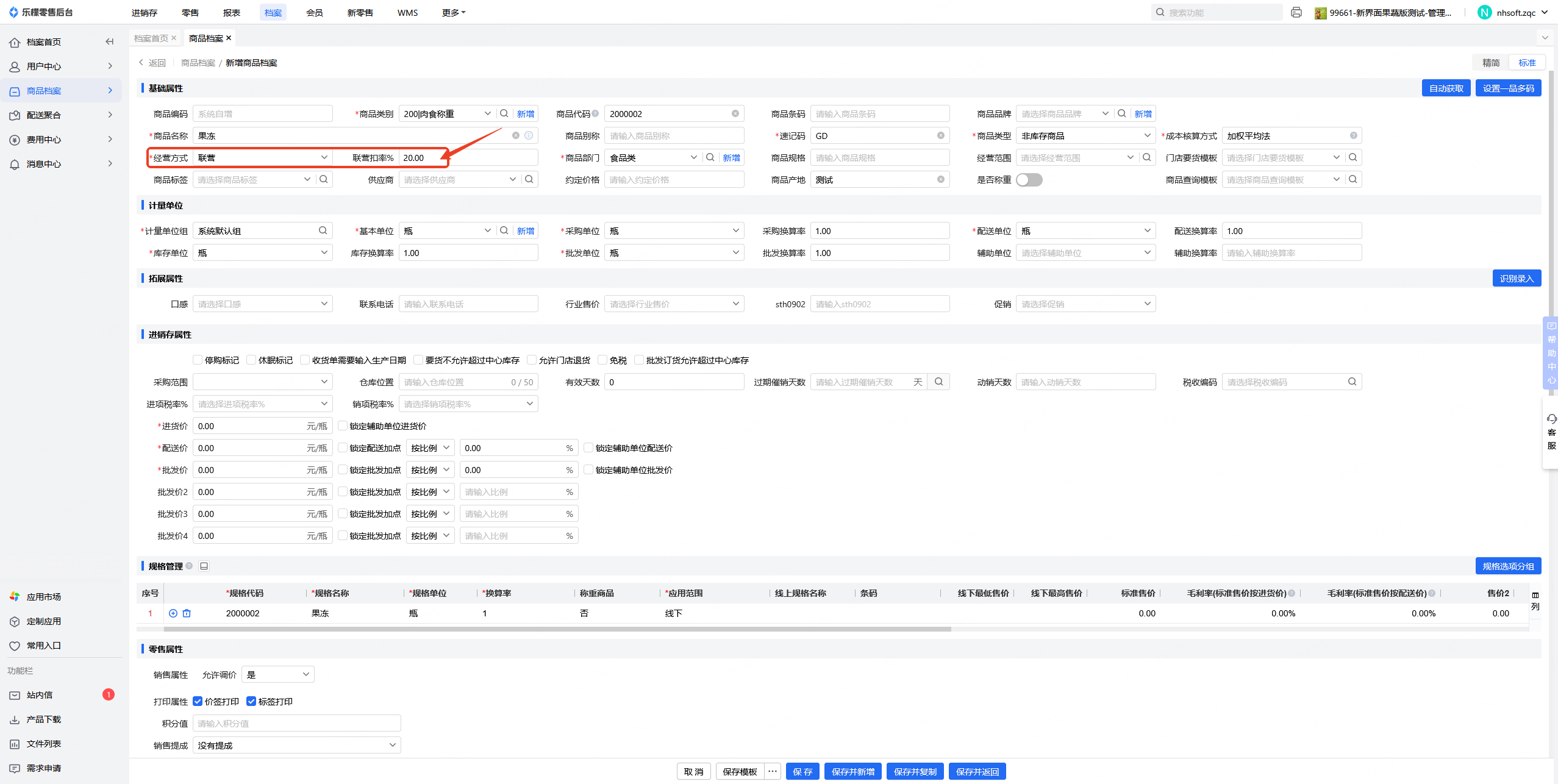Uncheck the 价签打印 checkbox
This screenshot has width=1558, height=784.
click(198, 702)
